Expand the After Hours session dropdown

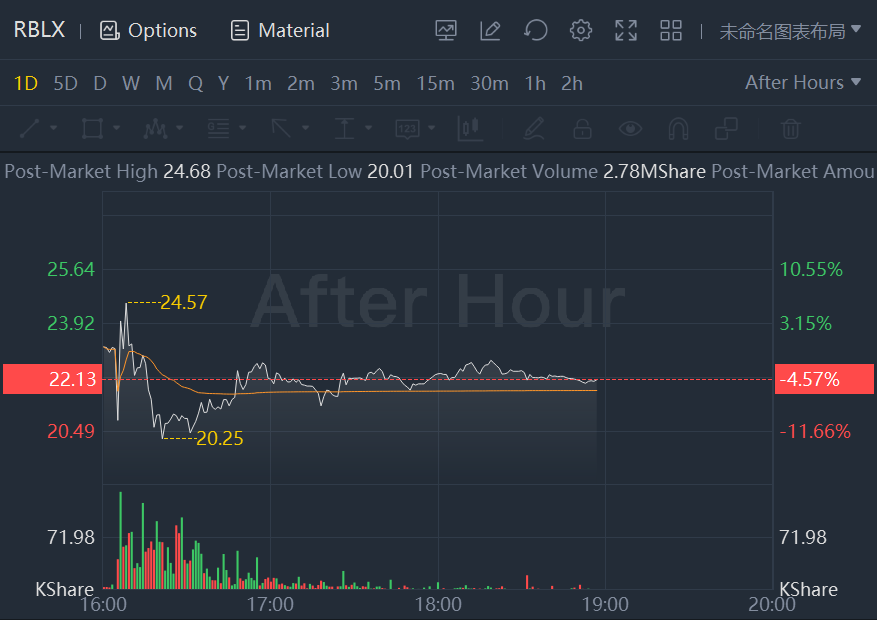(802, 82)
